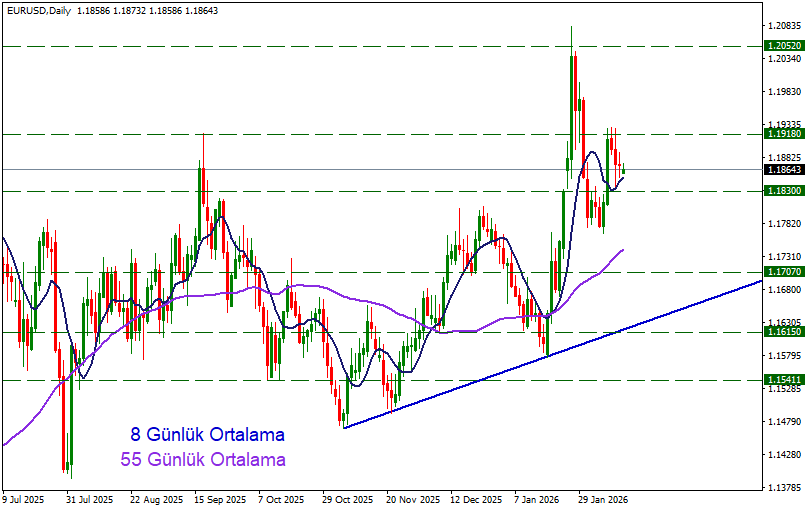
Task: Click the '55 Günlük Ortalama' legend text
Action: pyautogui.click(x=202, y=460)
